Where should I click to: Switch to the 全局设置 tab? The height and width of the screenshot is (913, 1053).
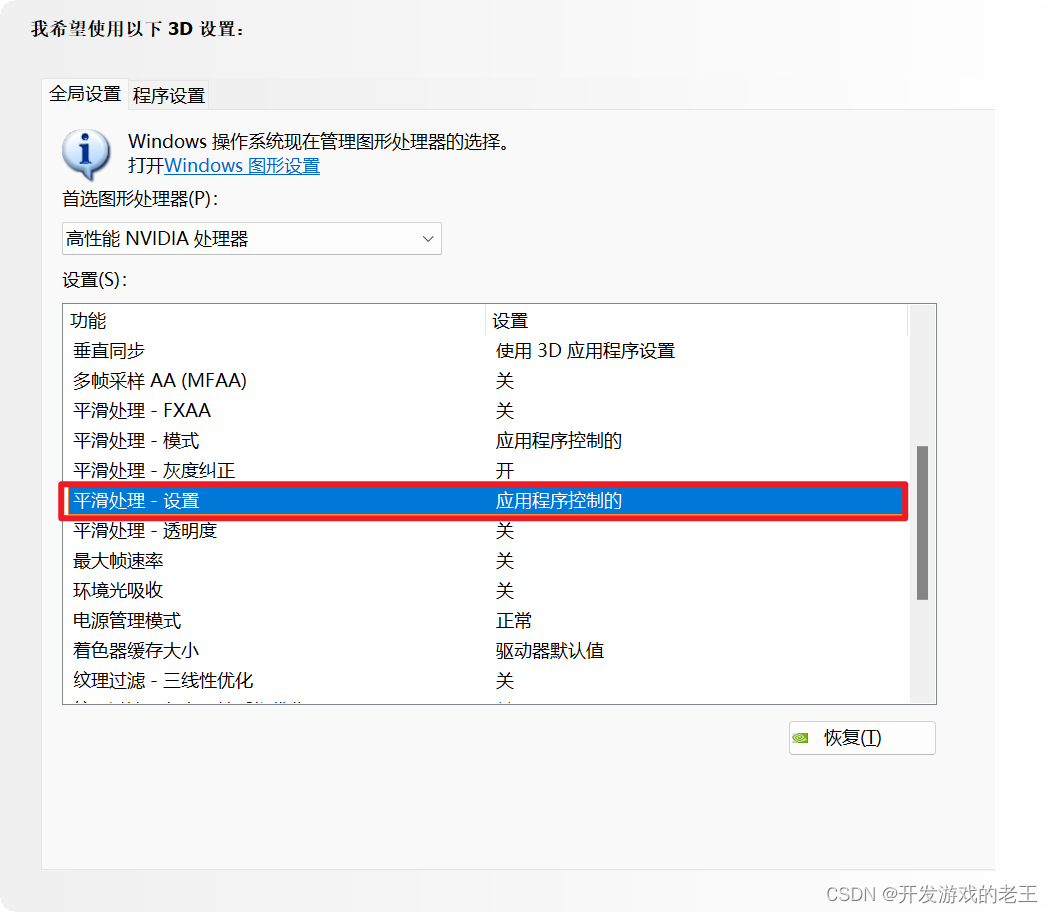[x=85, y=94]
